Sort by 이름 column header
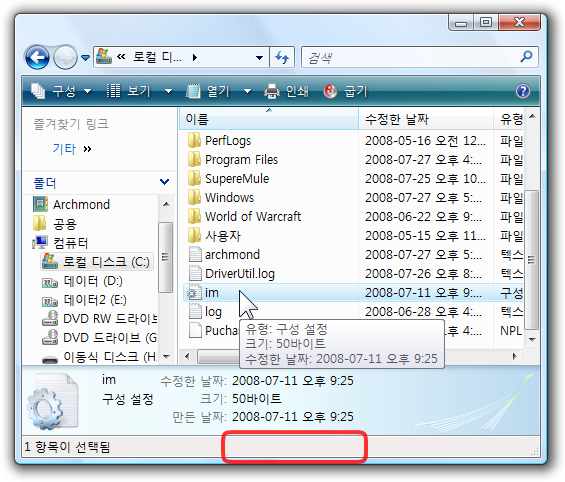Viewport: 565px width, 482px height. (x=269, y=119)
